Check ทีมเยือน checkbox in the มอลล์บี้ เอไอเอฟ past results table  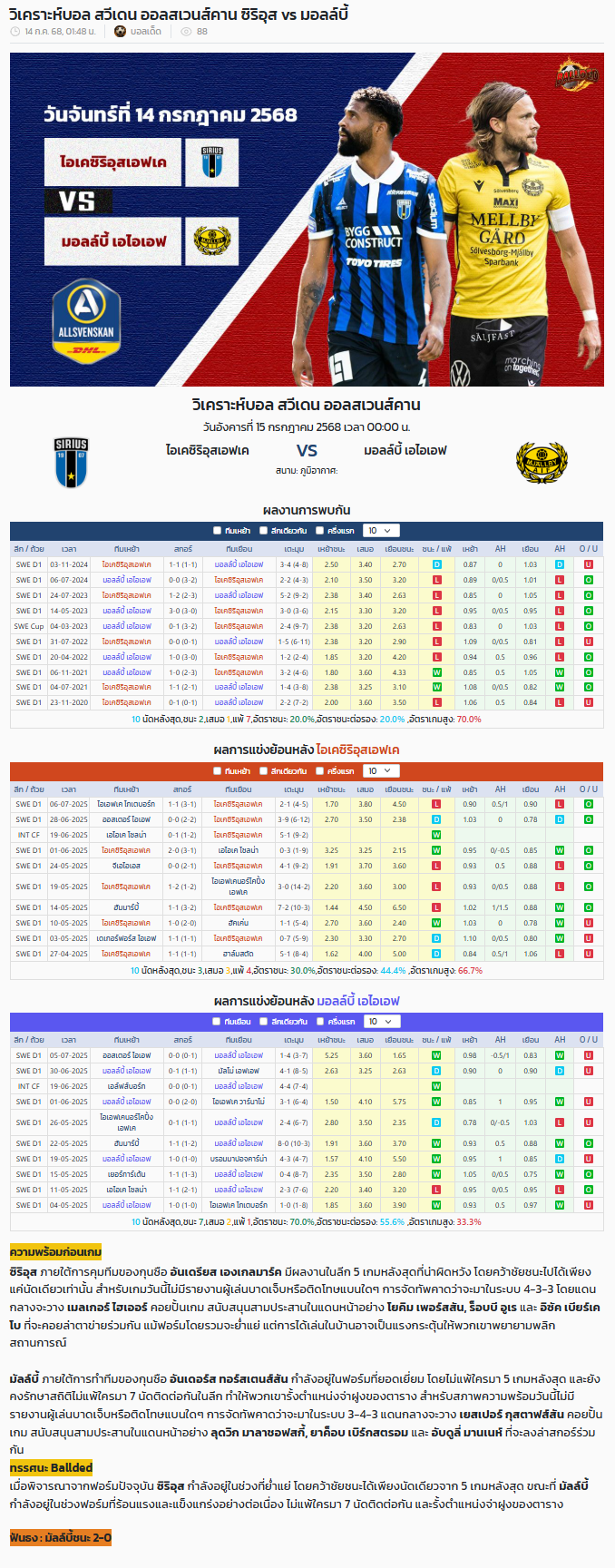[217, 1022]
